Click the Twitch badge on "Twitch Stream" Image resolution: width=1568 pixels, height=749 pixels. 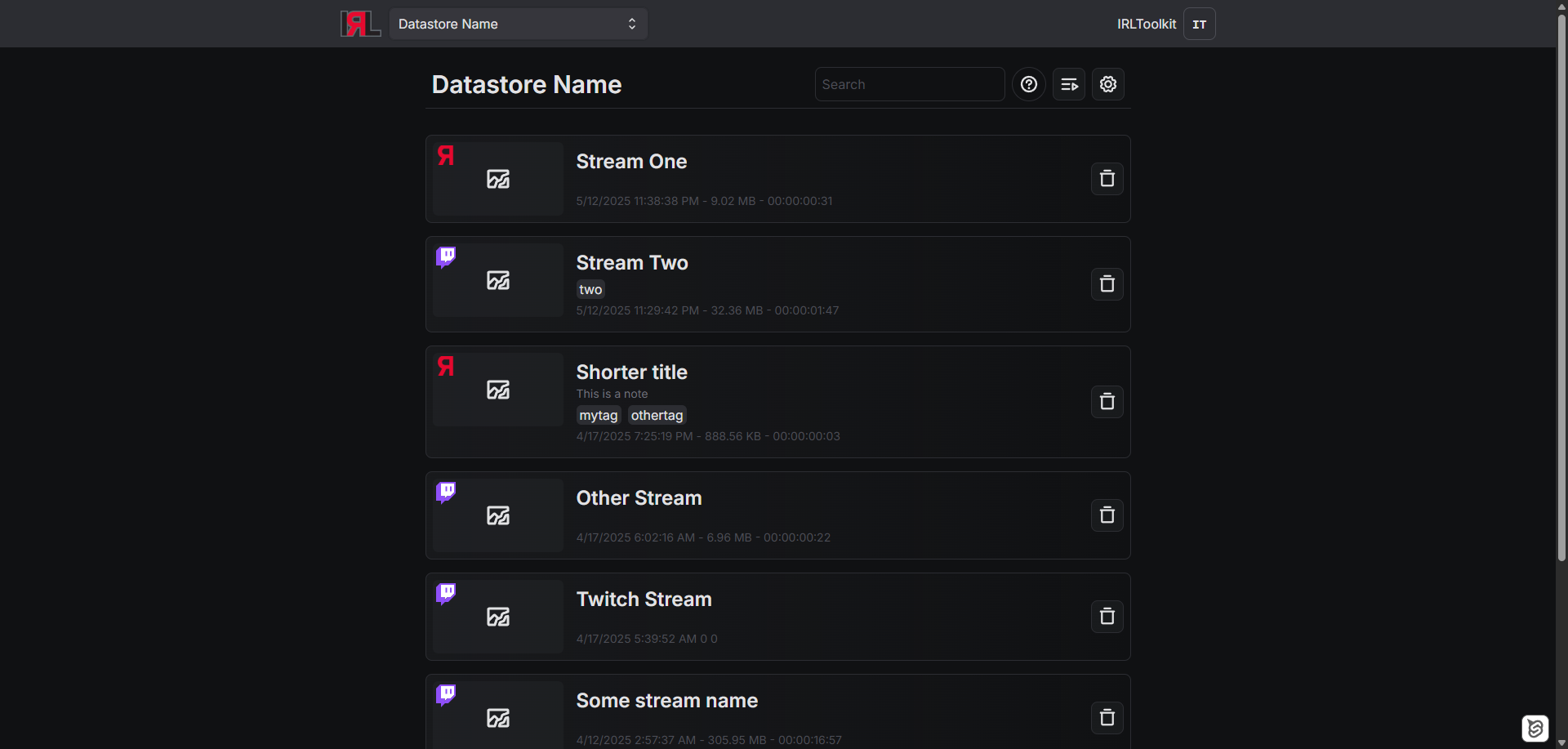point(446,593)
